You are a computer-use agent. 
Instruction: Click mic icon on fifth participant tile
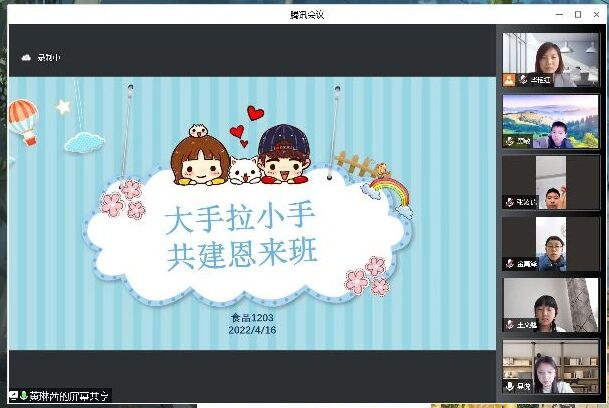[509, 325]
